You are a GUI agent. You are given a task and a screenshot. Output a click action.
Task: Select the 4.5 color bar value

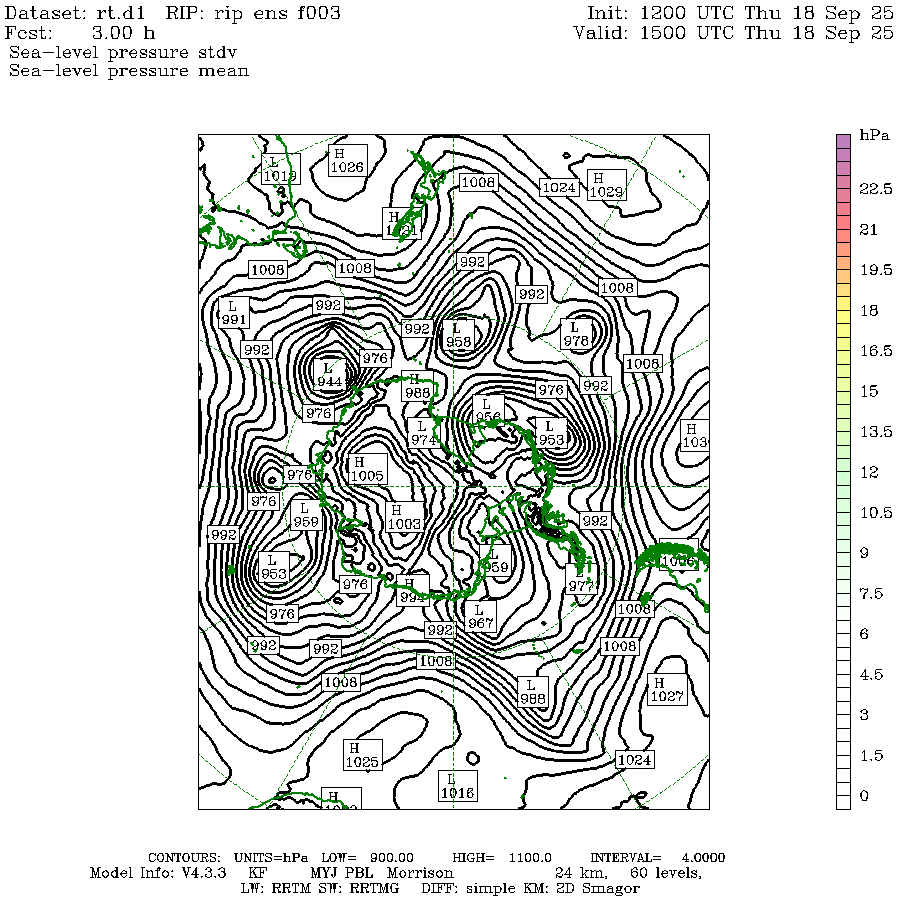point(871,674)
